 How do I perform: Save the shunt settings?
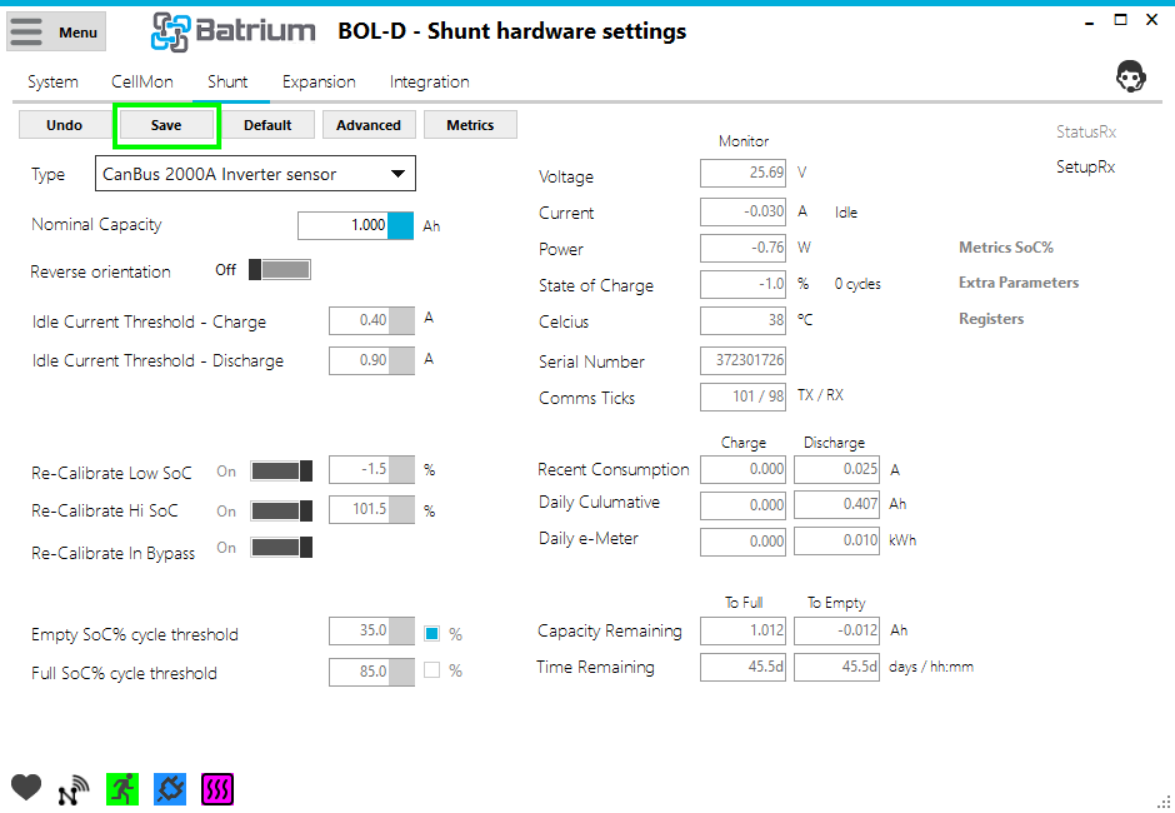pos(166,125)
